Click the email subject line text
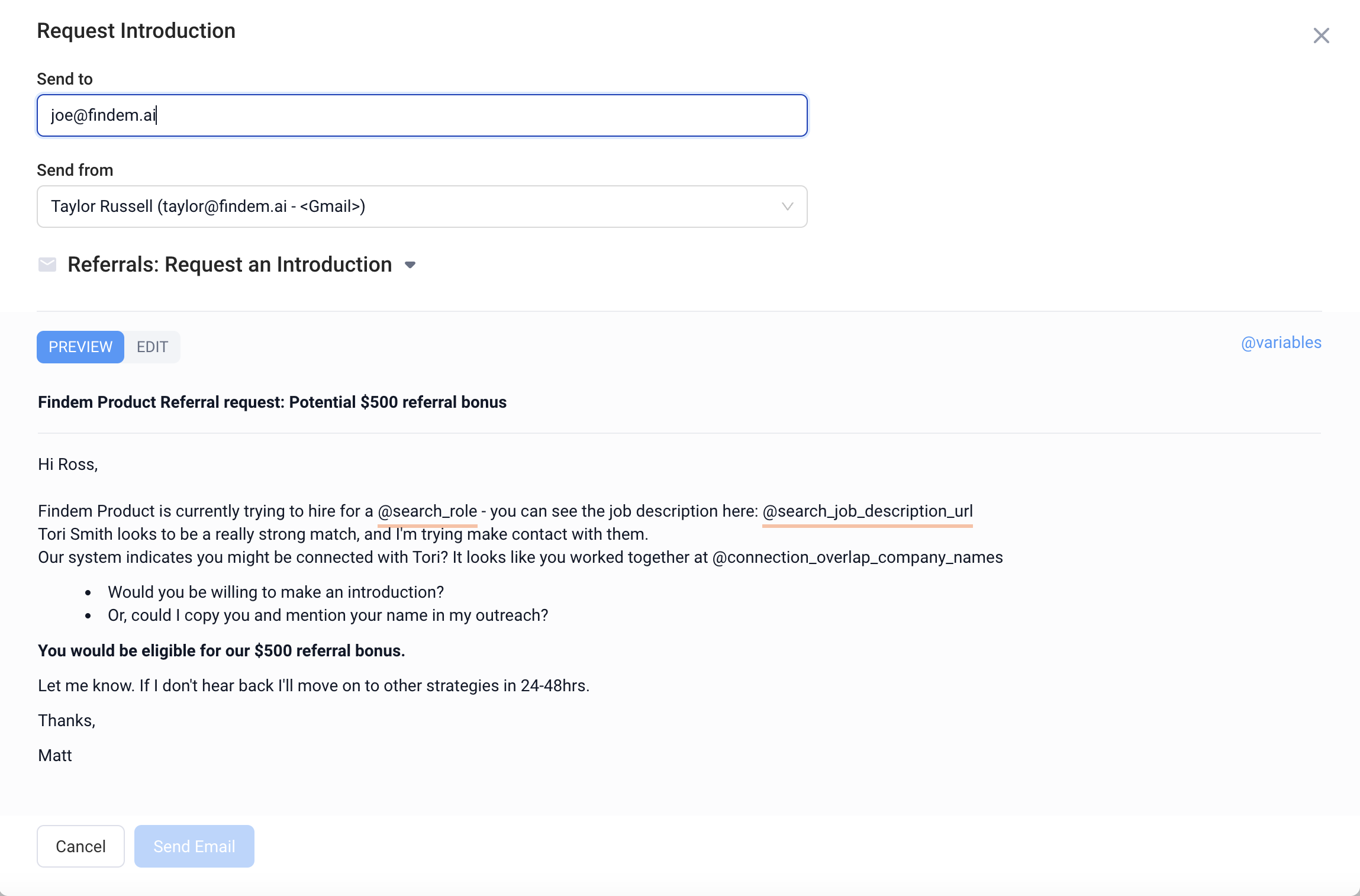This screenshot has width=1360, height=896. coord(272,402)
